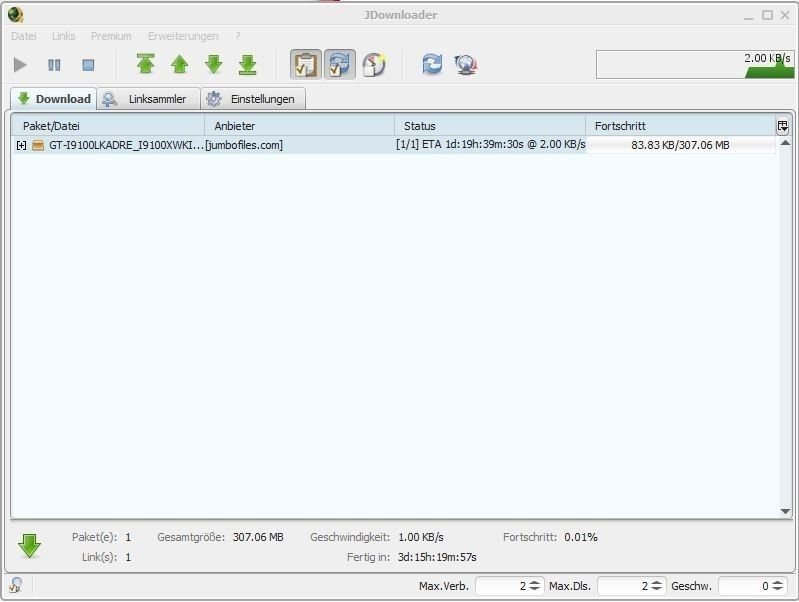Click the scrollbar down arrow
Screen dimensions: 799x602
(x=785, y=511)
